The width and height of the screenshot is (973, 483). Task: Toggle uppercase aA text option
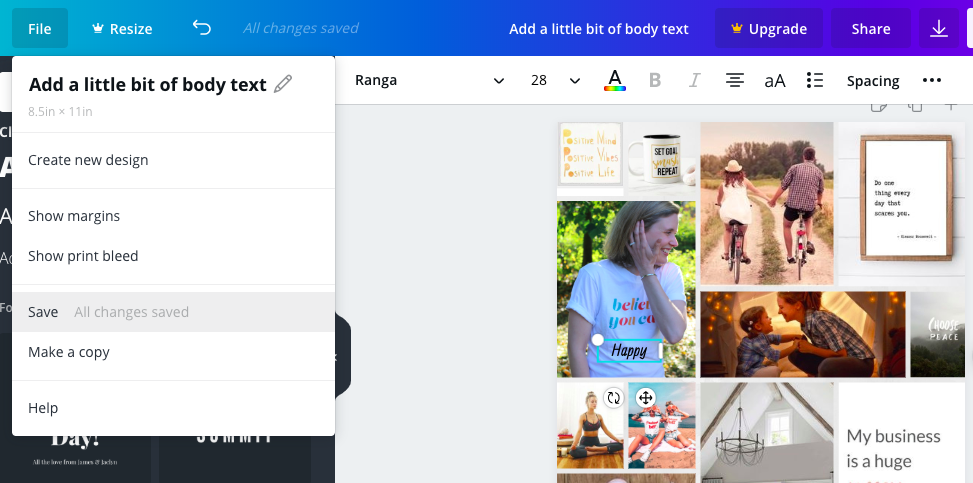point(775,81)
